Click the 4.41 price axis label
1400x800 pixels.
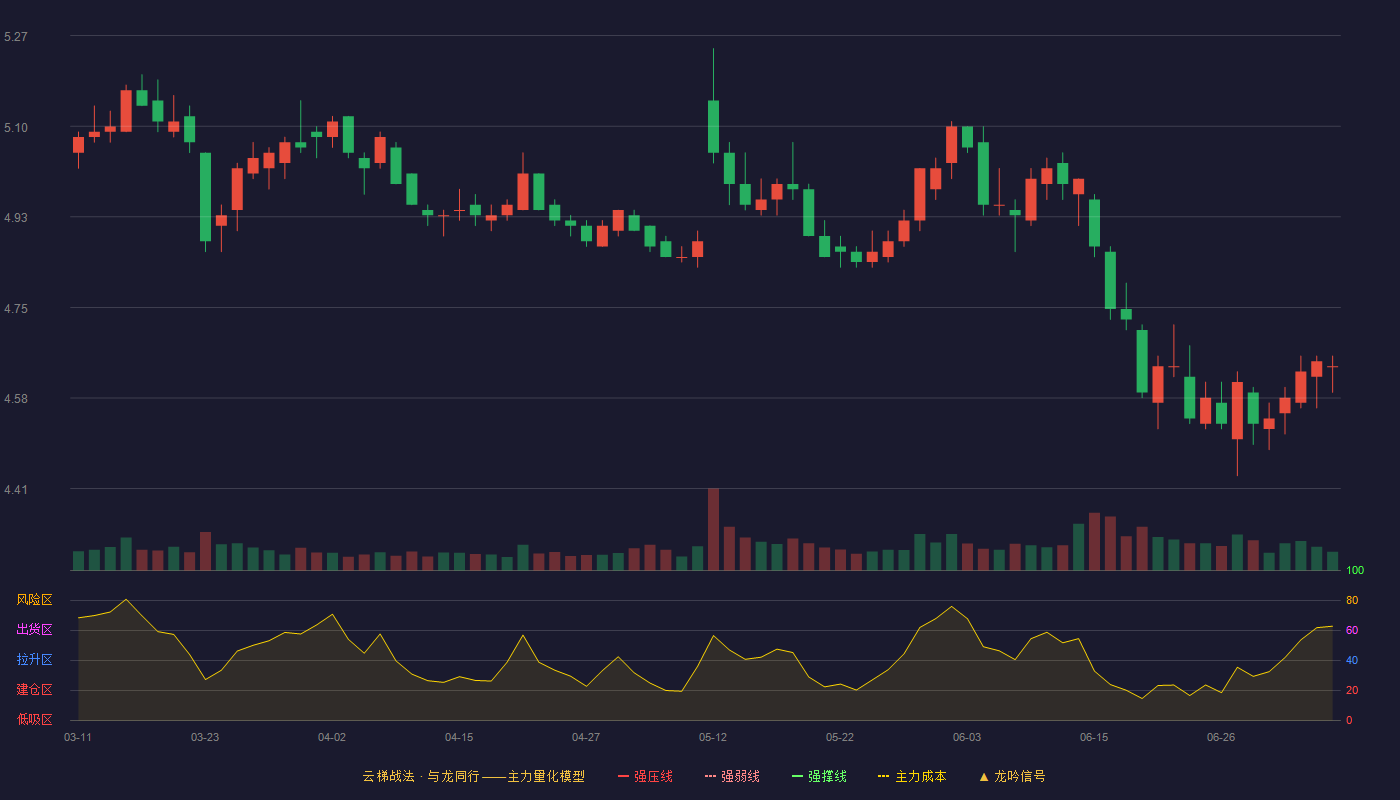click(16, 490)
